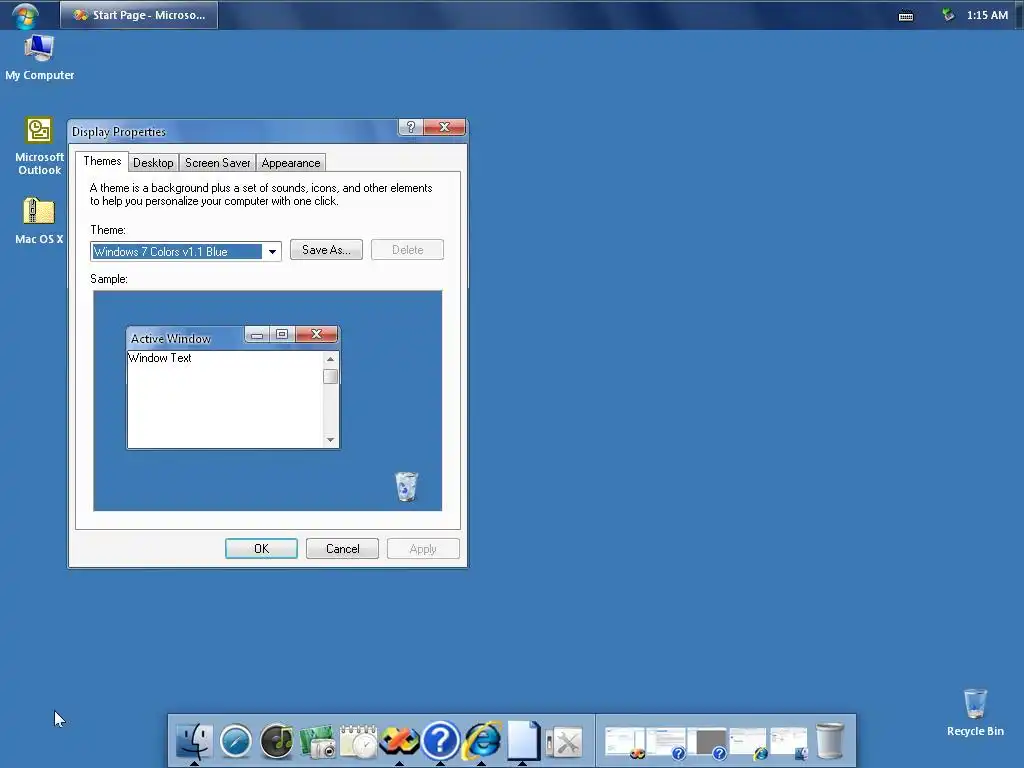This screenshot has width=1024, height=768.
Task: Click Window Text in the sample preview
Action: [x=160, y=358]
